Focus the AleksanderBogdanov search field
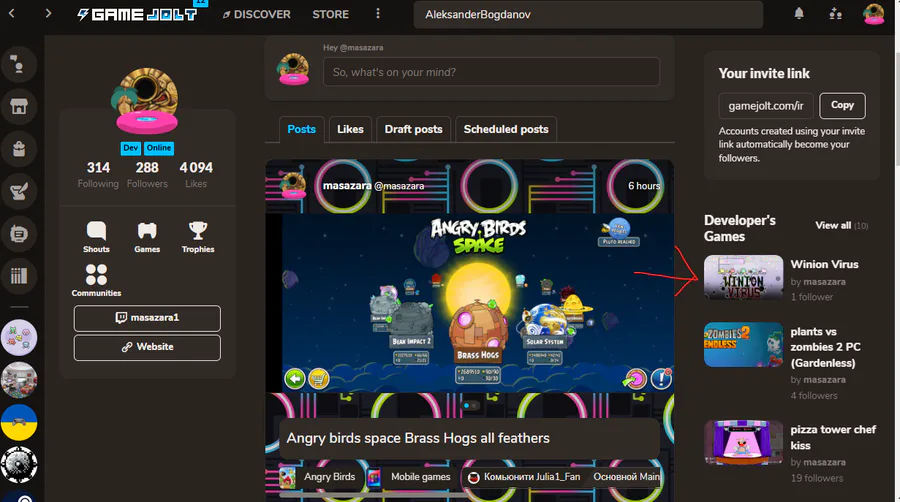Viewport: 900px width, 502px height. (588, 14)
